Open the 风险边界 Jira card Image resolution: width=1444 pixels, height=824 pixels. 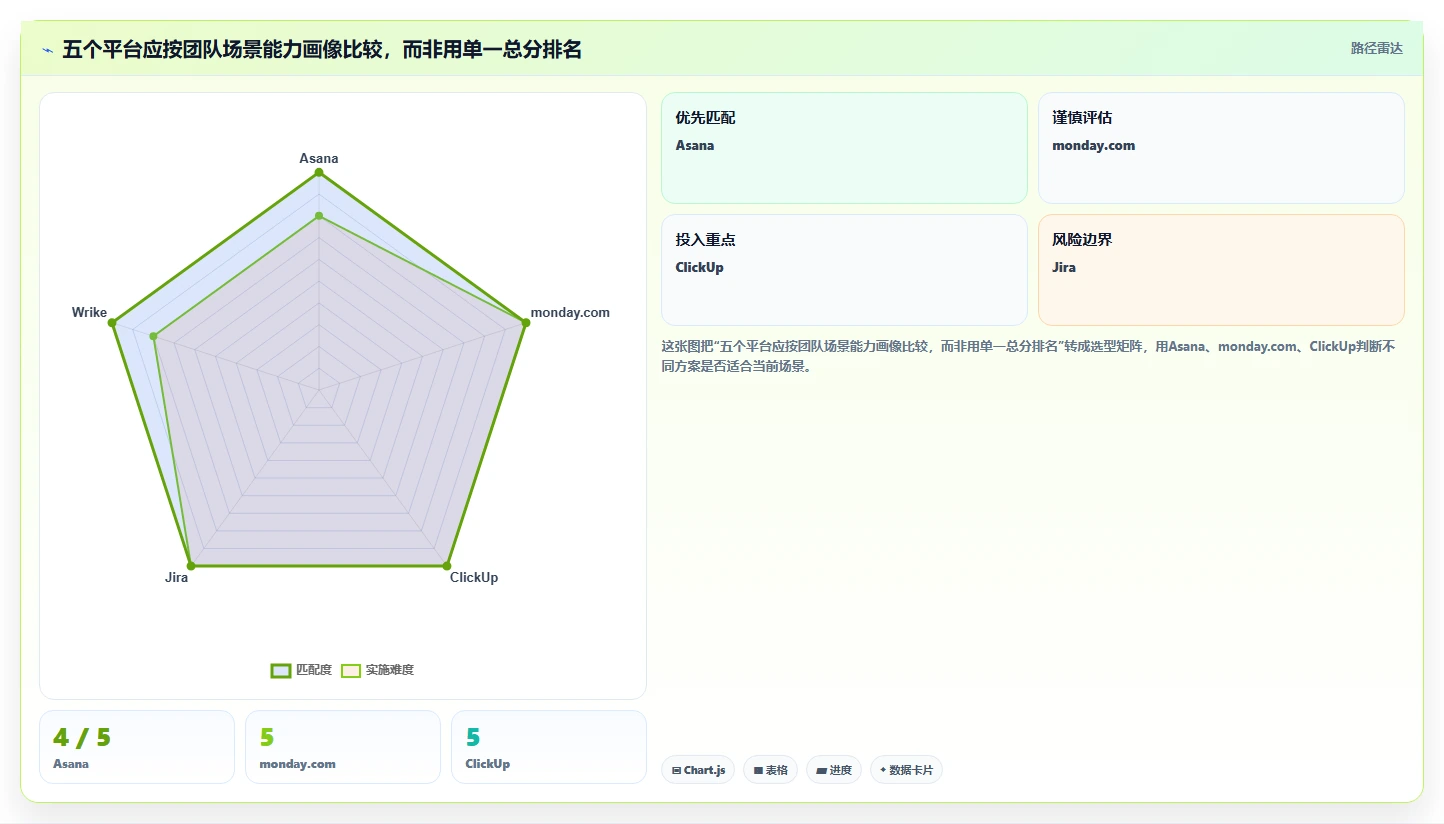1221,270
